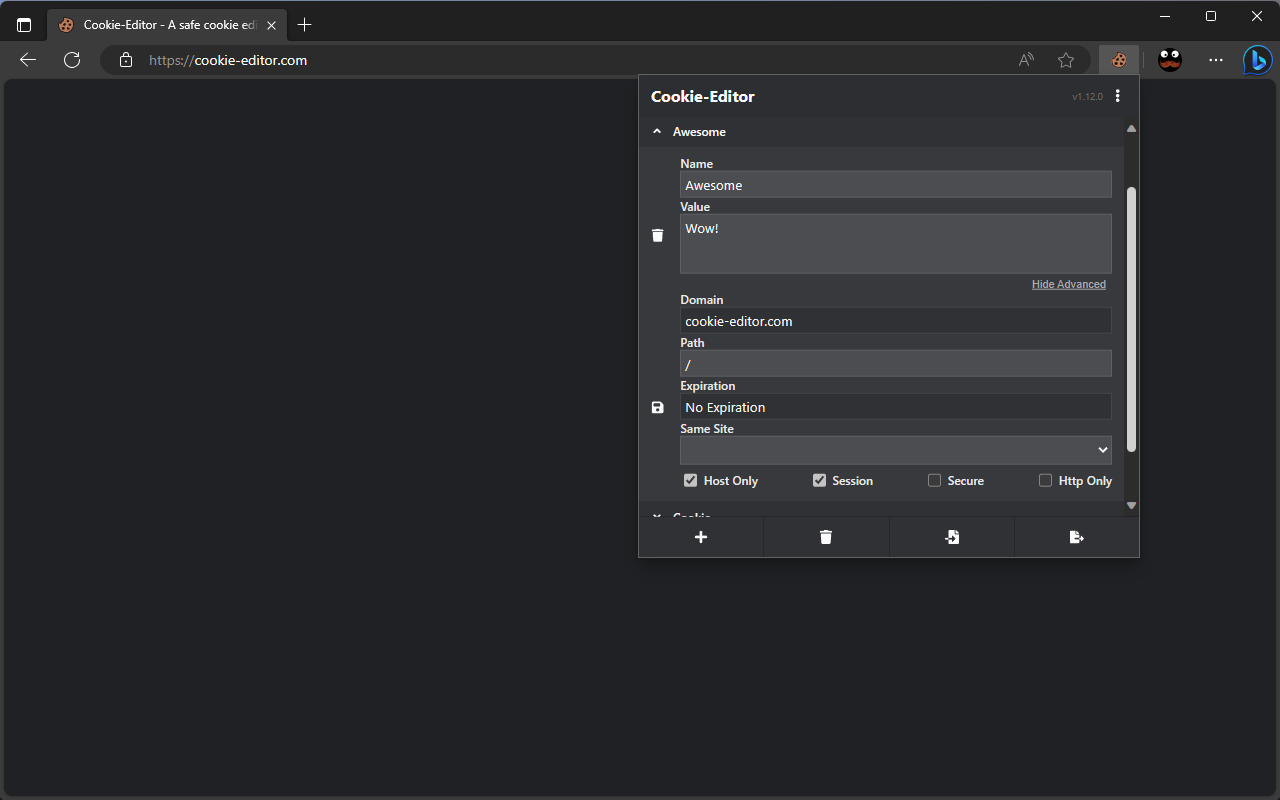The height and width of the screenshot is (800, 1280).
Task: Minimize the browser window
Action: [x=1165, y=16]
